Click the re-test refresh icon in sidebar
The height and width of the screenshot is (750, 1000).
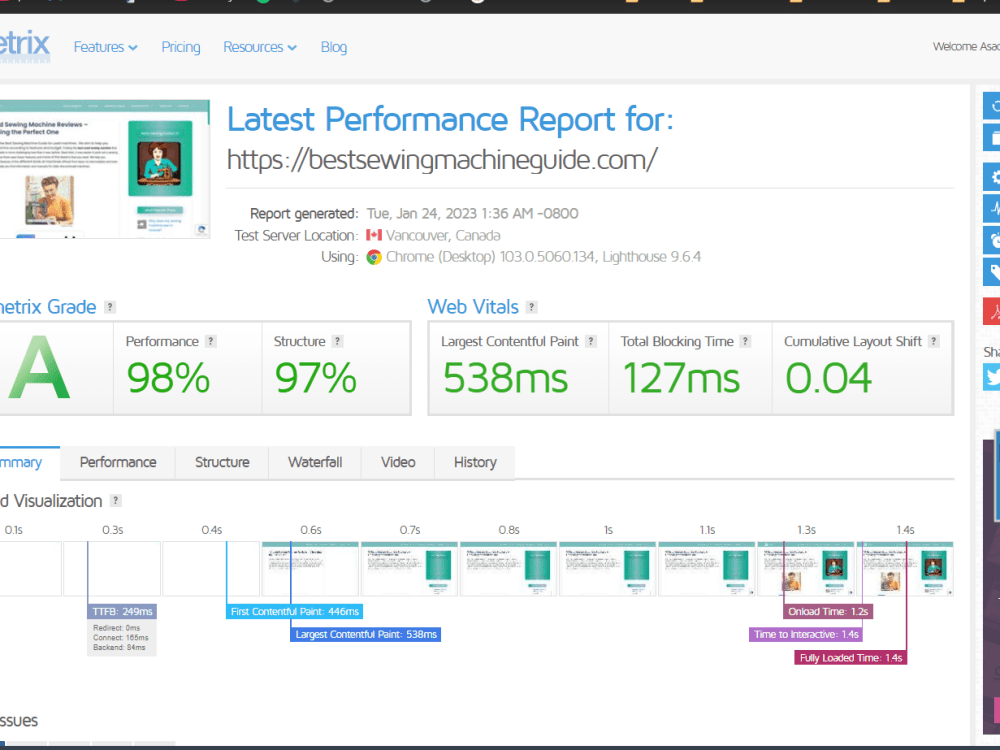click(x=992, y=106)
